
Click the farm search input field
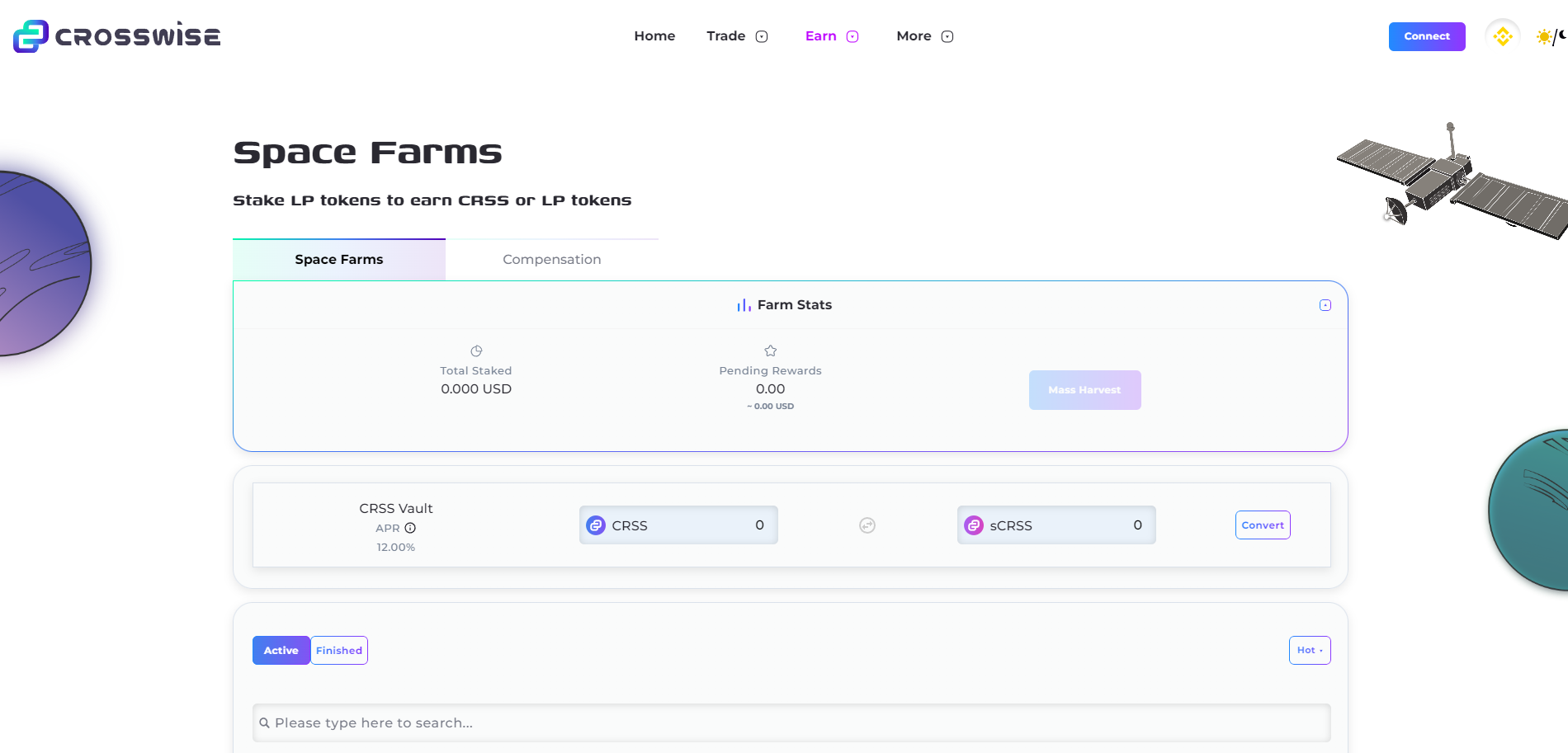(x=791, y=722)
